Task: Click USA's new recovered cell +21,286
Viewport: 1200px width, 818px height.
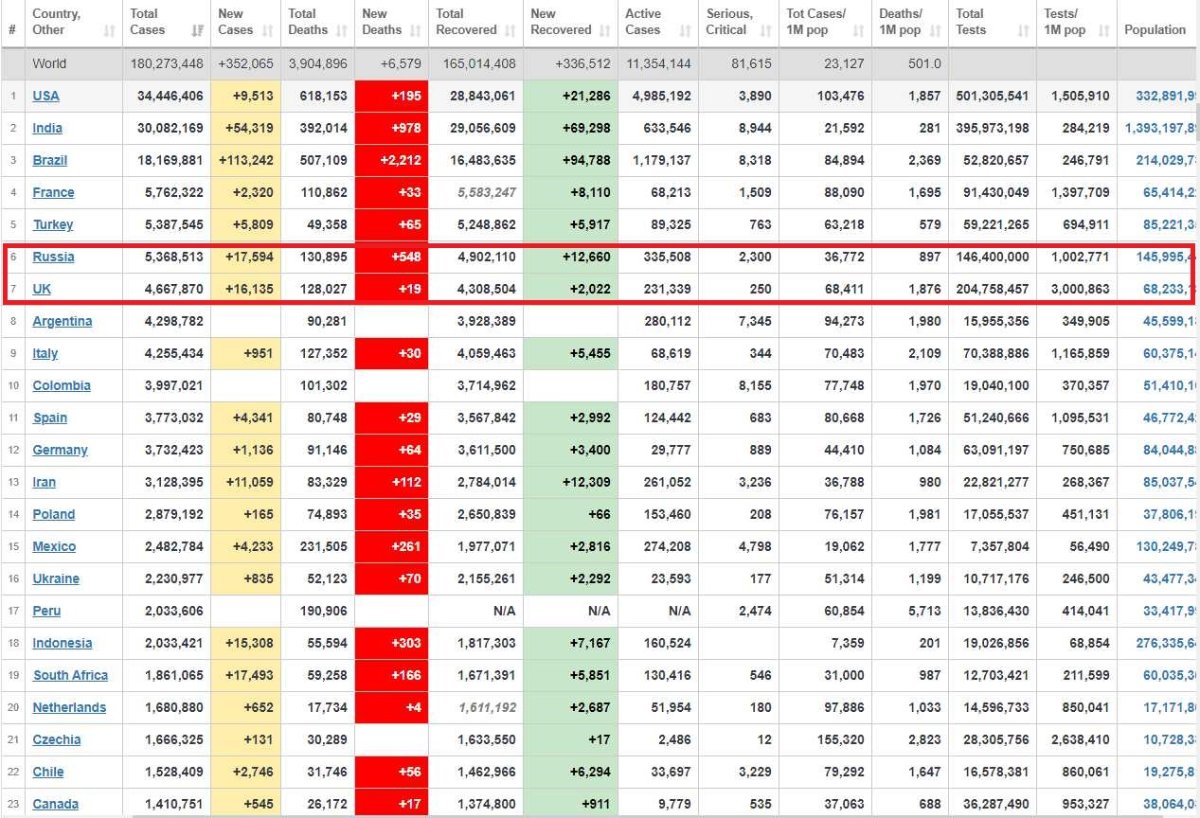Action: coord(570,96)
